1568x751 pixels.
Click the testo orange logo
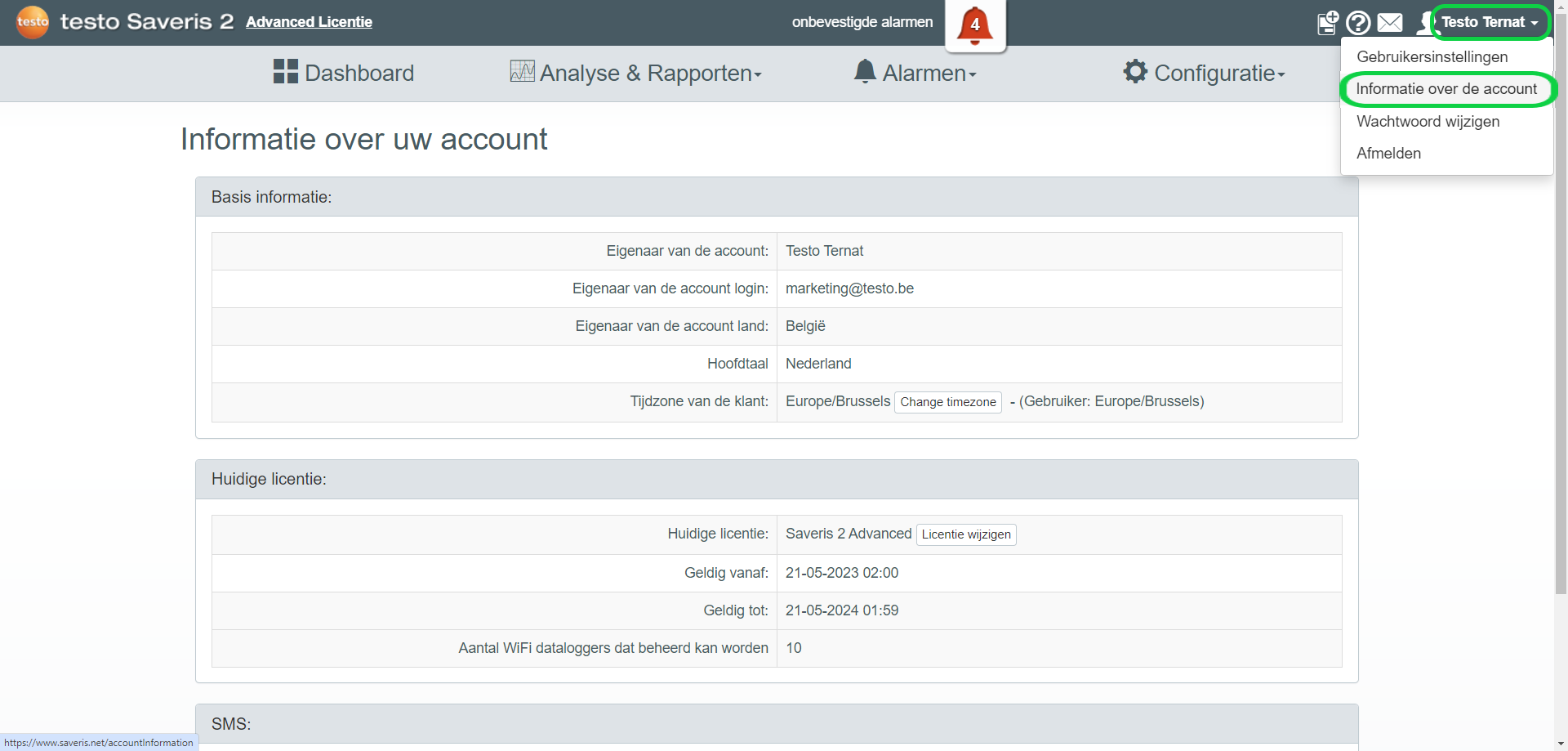point(33,22)
